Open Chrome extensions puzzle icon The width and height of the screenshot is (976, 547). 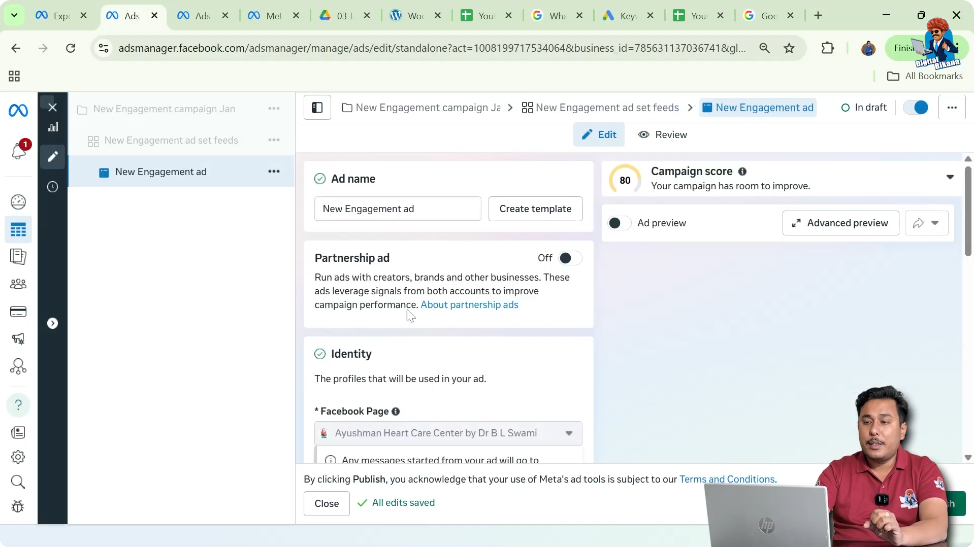827,48
